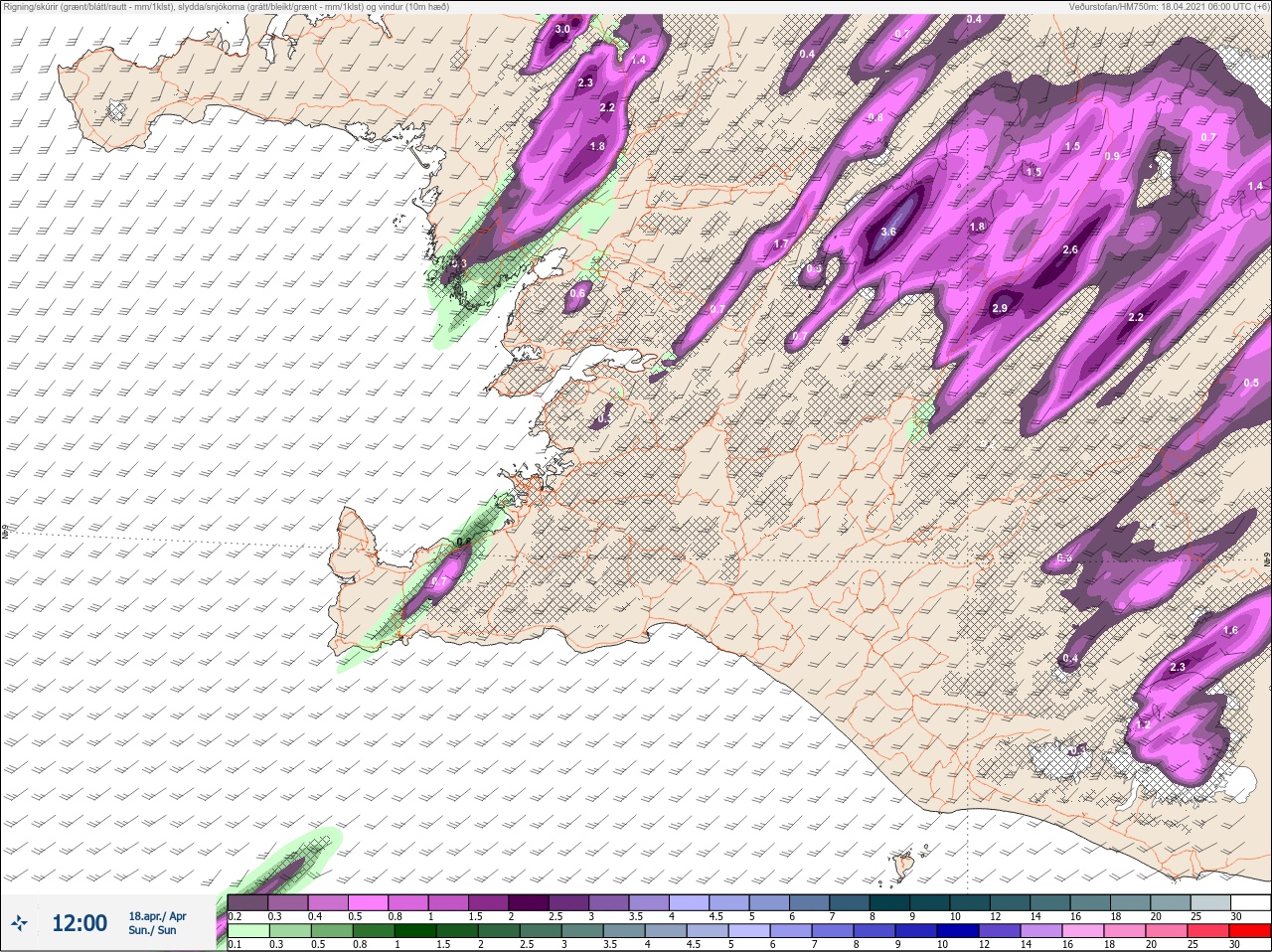Pick the bright pink swatch between 0.5 and 0.8, upper legend

point(370,902)
